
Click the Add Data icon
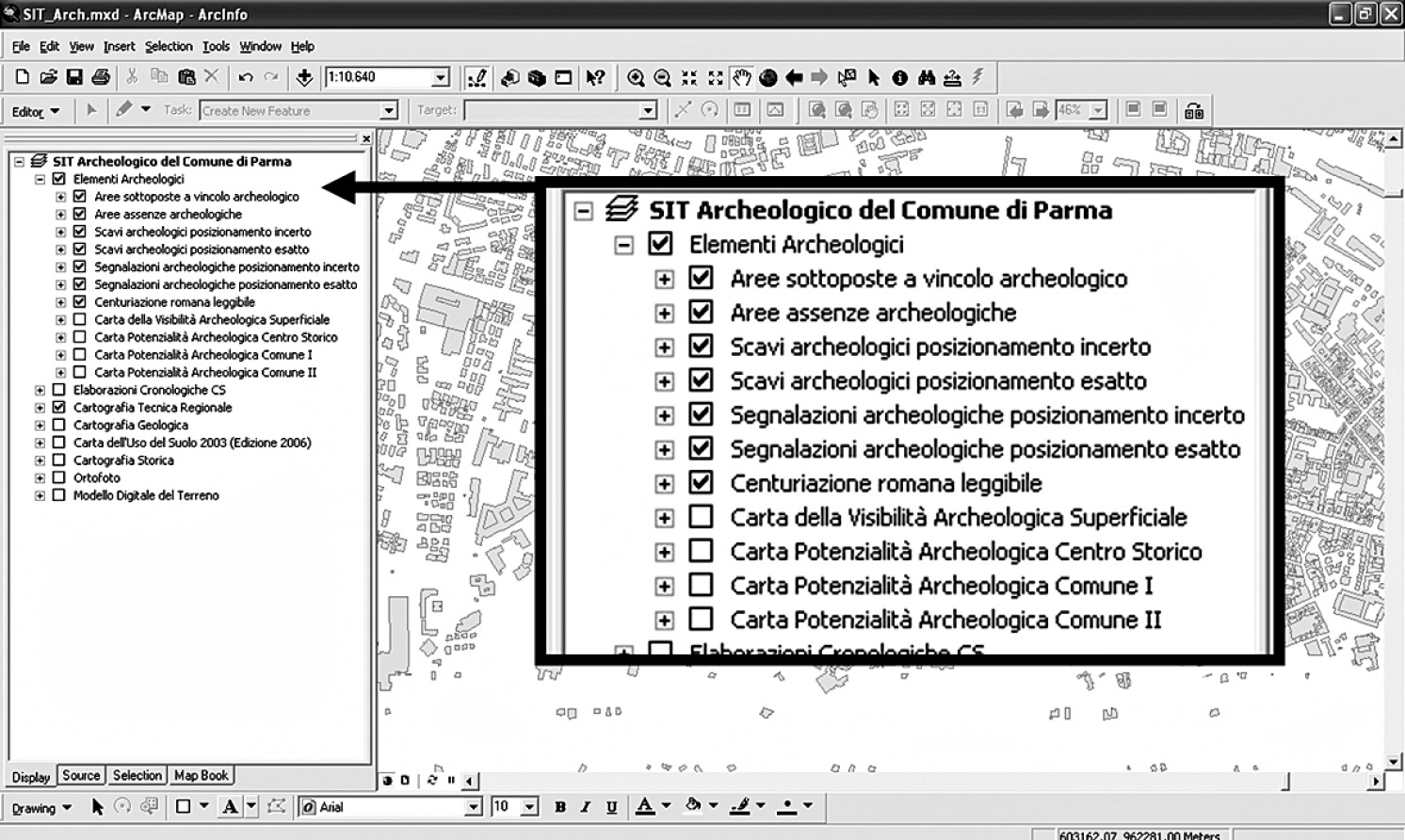(x=304, y=77)
